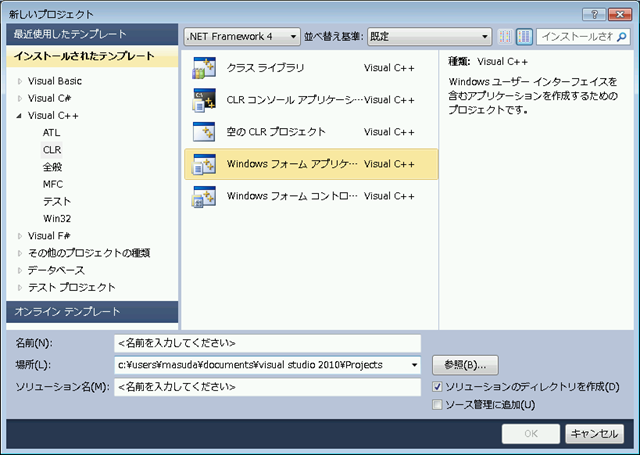
Task: Open the 並べ替え基準 sort dropdown
Action: click(x=429, y=37)
